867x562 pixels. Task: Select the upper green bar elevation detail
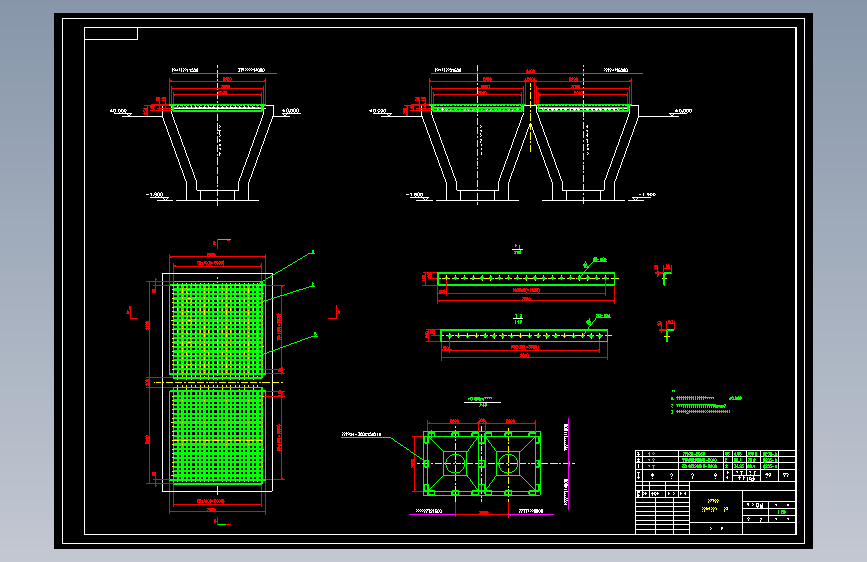(x=526, y=278)
